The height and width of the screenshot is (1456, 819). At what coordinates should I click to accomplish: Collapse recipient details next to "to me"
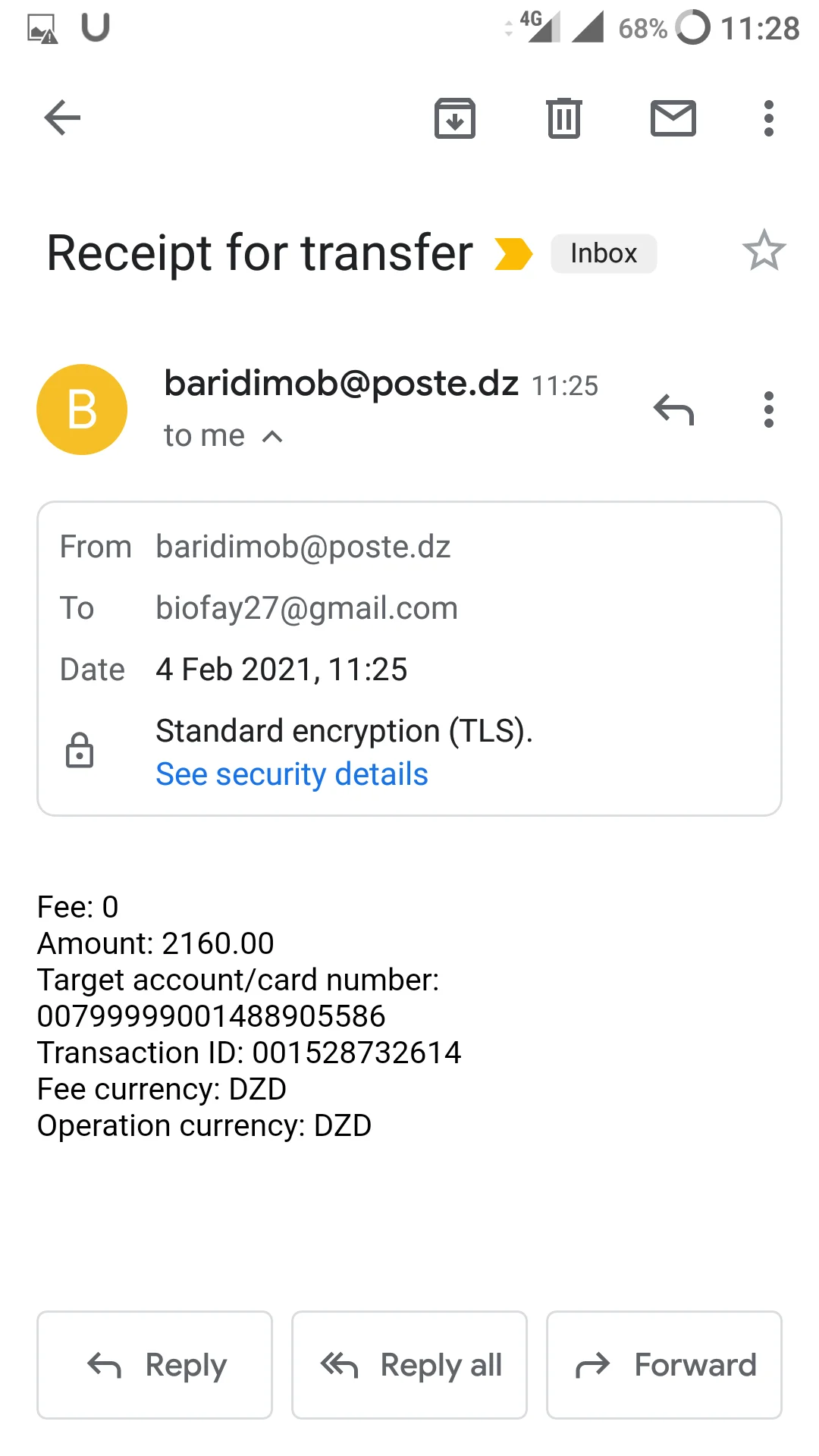(272, 437)
